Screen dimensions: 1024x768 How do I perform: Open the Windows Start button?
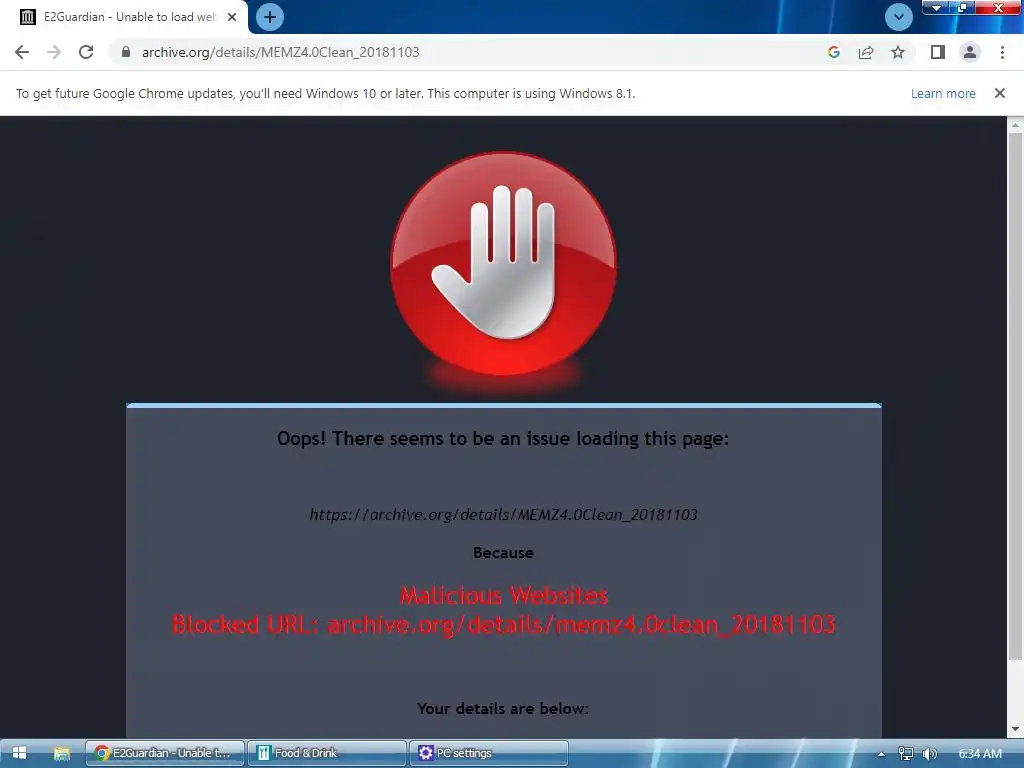click(19, 753)
